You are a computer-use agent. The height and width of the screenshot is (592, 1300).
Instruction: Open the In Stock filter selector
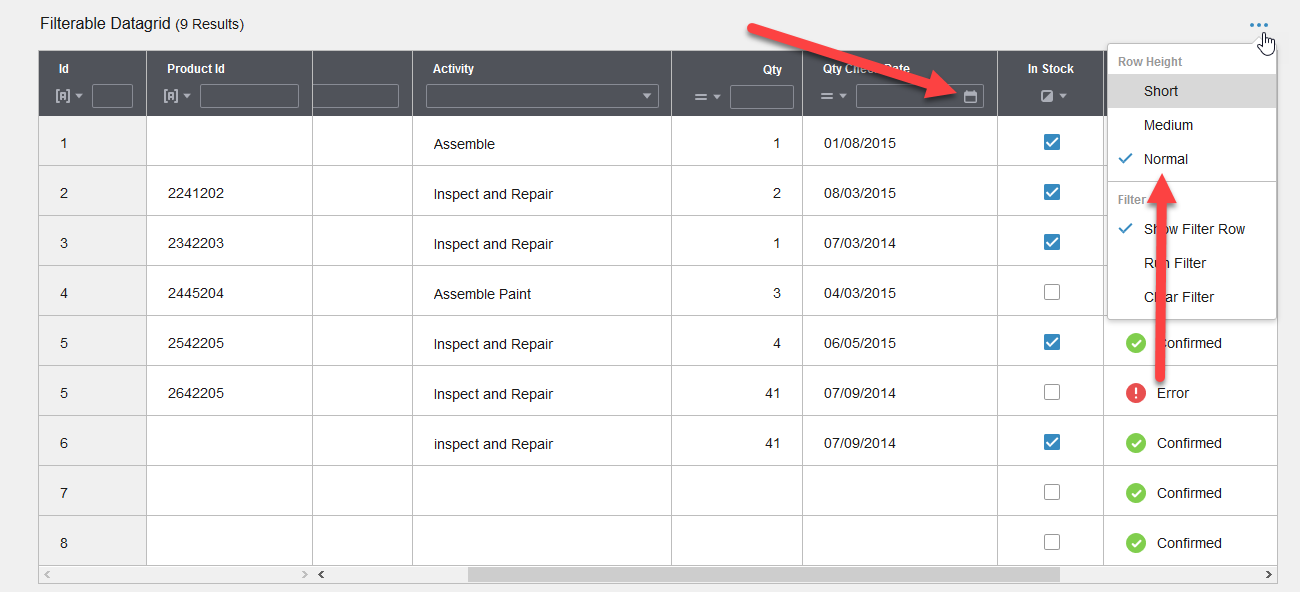pos(1054,96)
